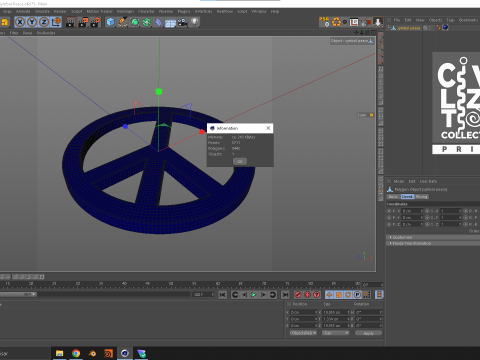
Task: Toggle the Y axis lock
Action: click(32, 22)
